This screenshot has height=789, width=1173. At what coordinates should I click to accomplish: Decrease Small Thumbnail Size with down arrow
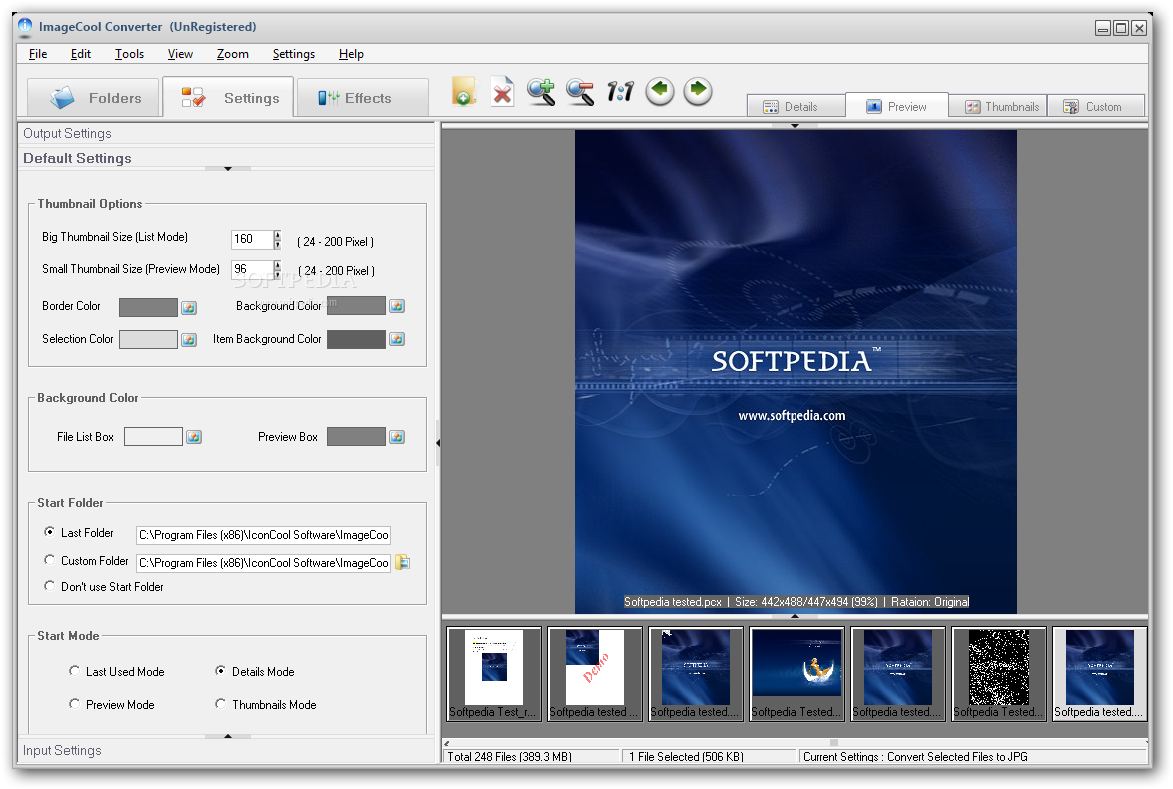pos(278,274)
